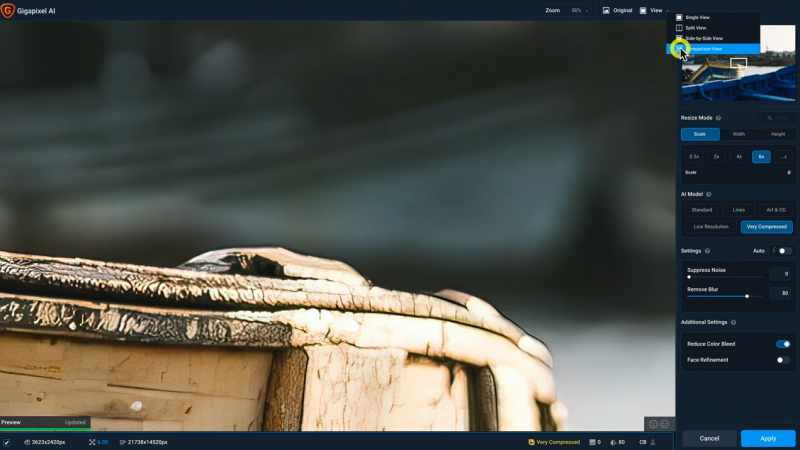
Task: Click the Resize Mode help icon
Action: 719,118
